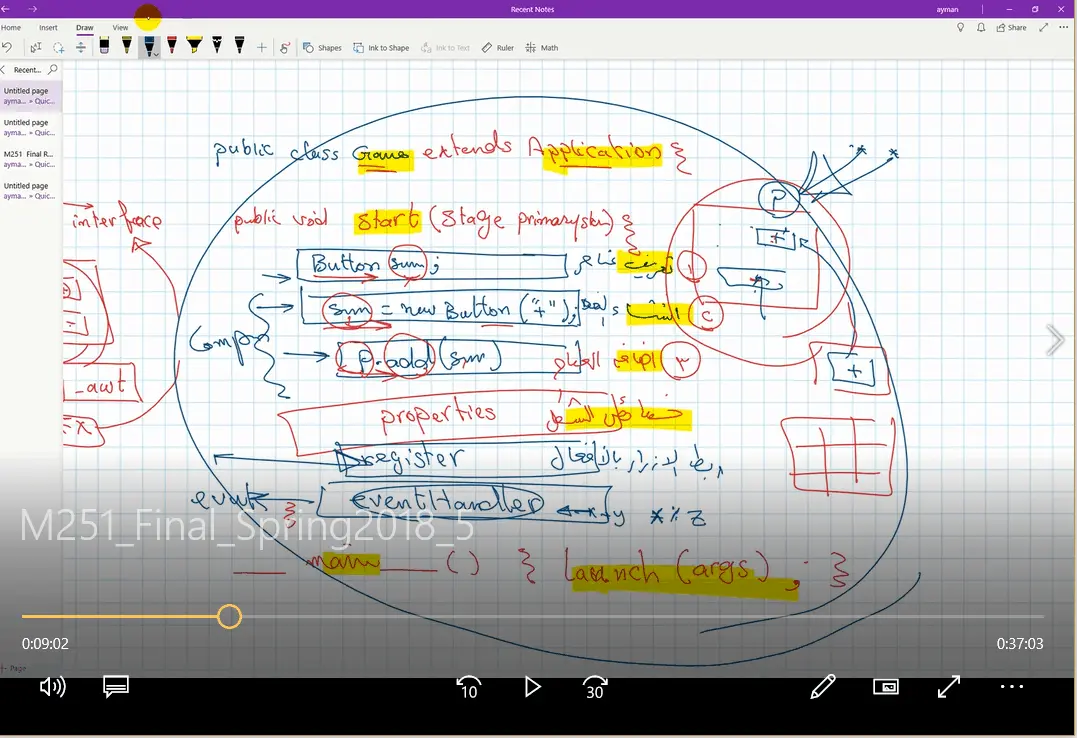Open the video player's more options menu
This screenshot has height=738, width=1077.
(x=1012, y=686)
